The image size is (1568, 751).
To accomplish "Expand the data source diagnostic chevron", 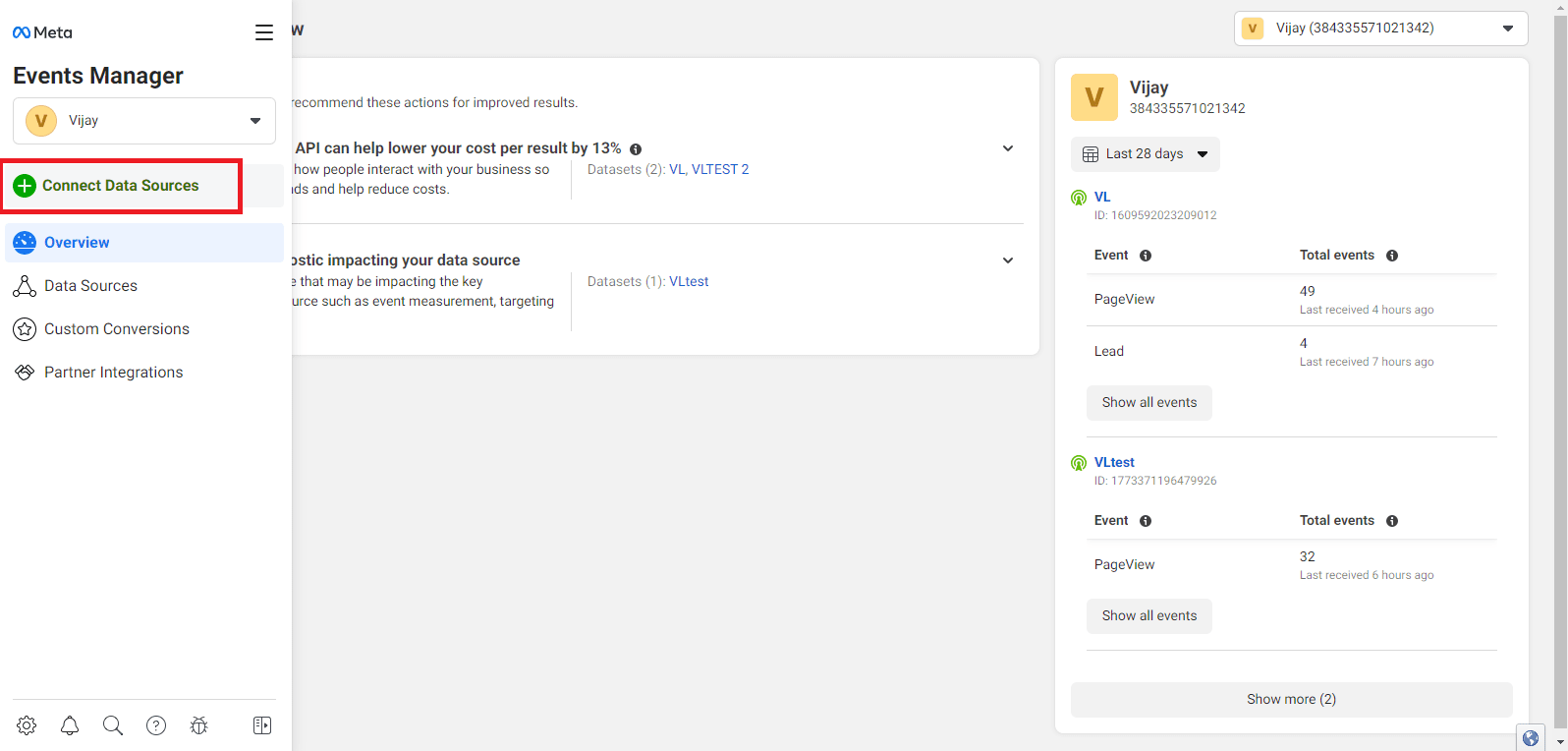I will 1008,260.
